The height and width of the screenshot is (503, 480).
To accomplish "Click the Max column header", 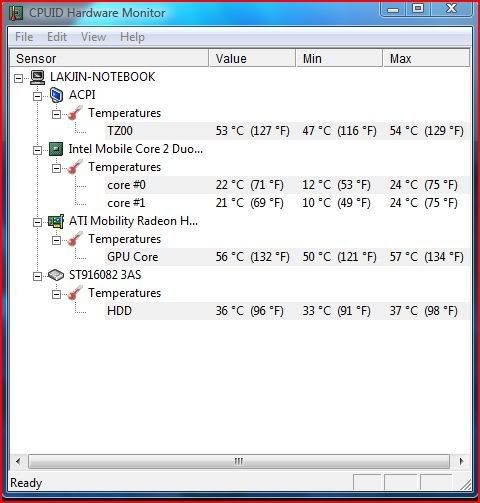I will pyautogui.click(x=426, y=58).
